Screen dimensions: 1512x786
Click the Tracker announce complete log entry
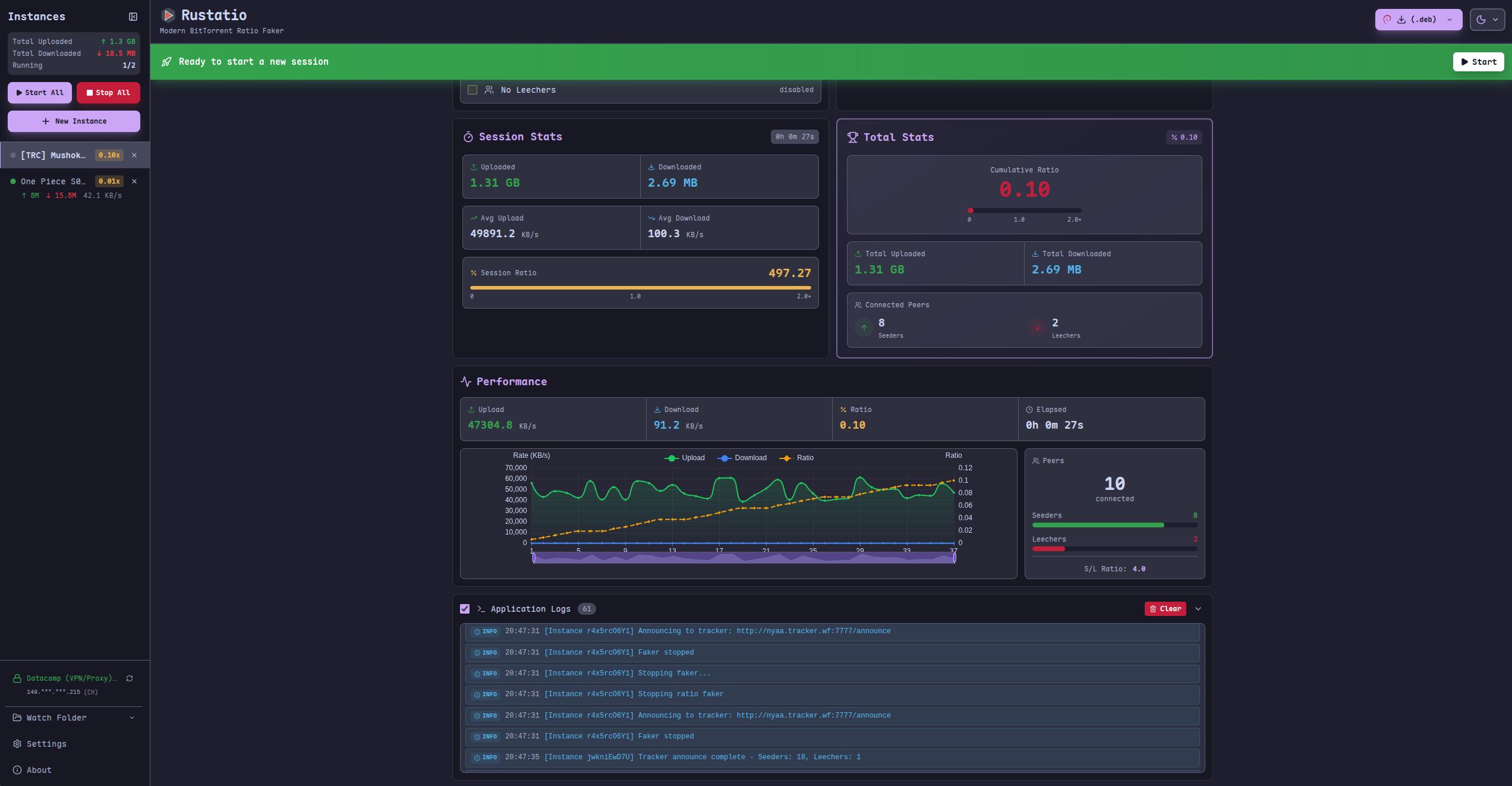[832, 757]
